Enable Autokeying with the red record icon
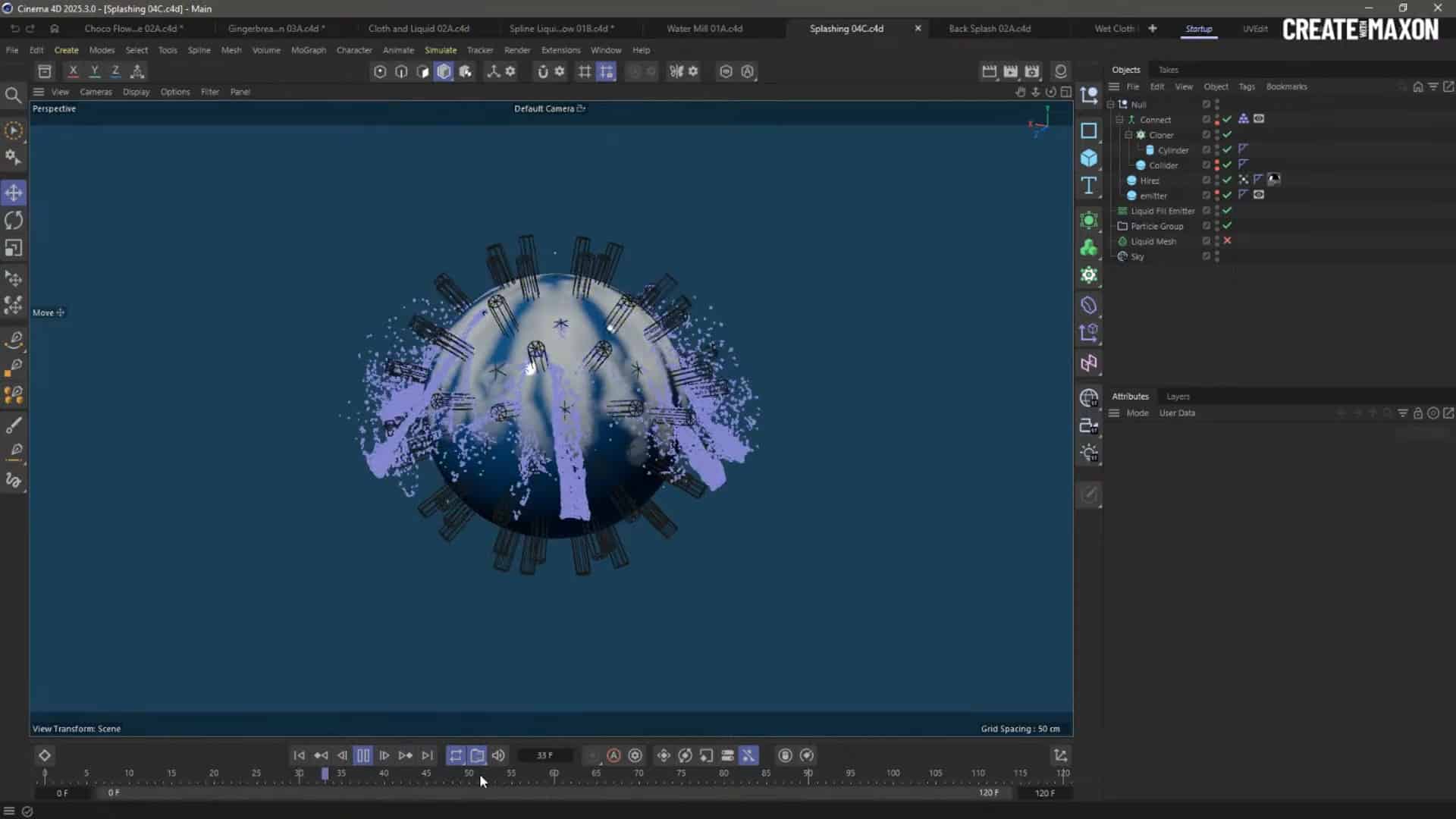Image resolution: width=1456 pixels, height=819 pixels. click(x=613, y=755)
